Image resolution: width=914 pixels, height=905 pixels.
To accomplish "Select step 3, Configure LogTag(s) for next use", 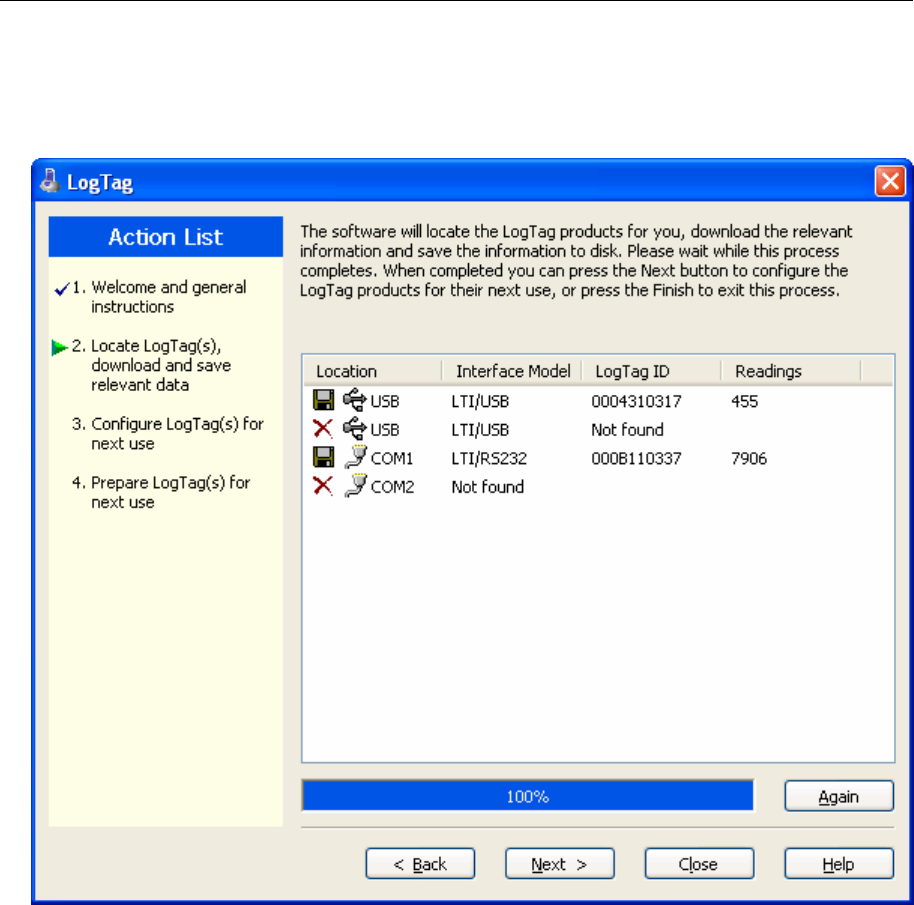I will pyautogui.click(x=168, y=434).
